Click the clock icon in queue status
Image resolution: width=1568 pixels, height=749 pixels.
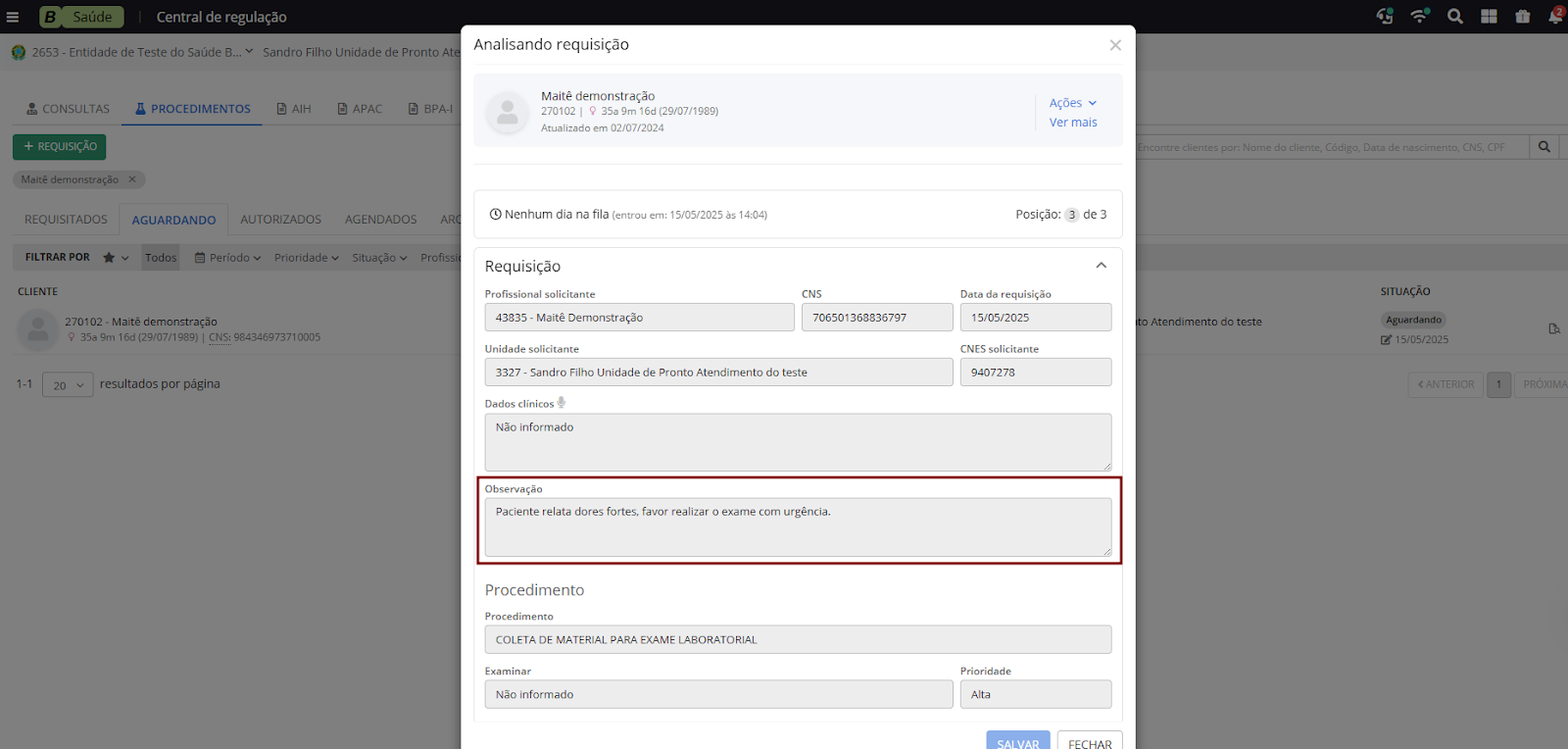coord(495,214)
